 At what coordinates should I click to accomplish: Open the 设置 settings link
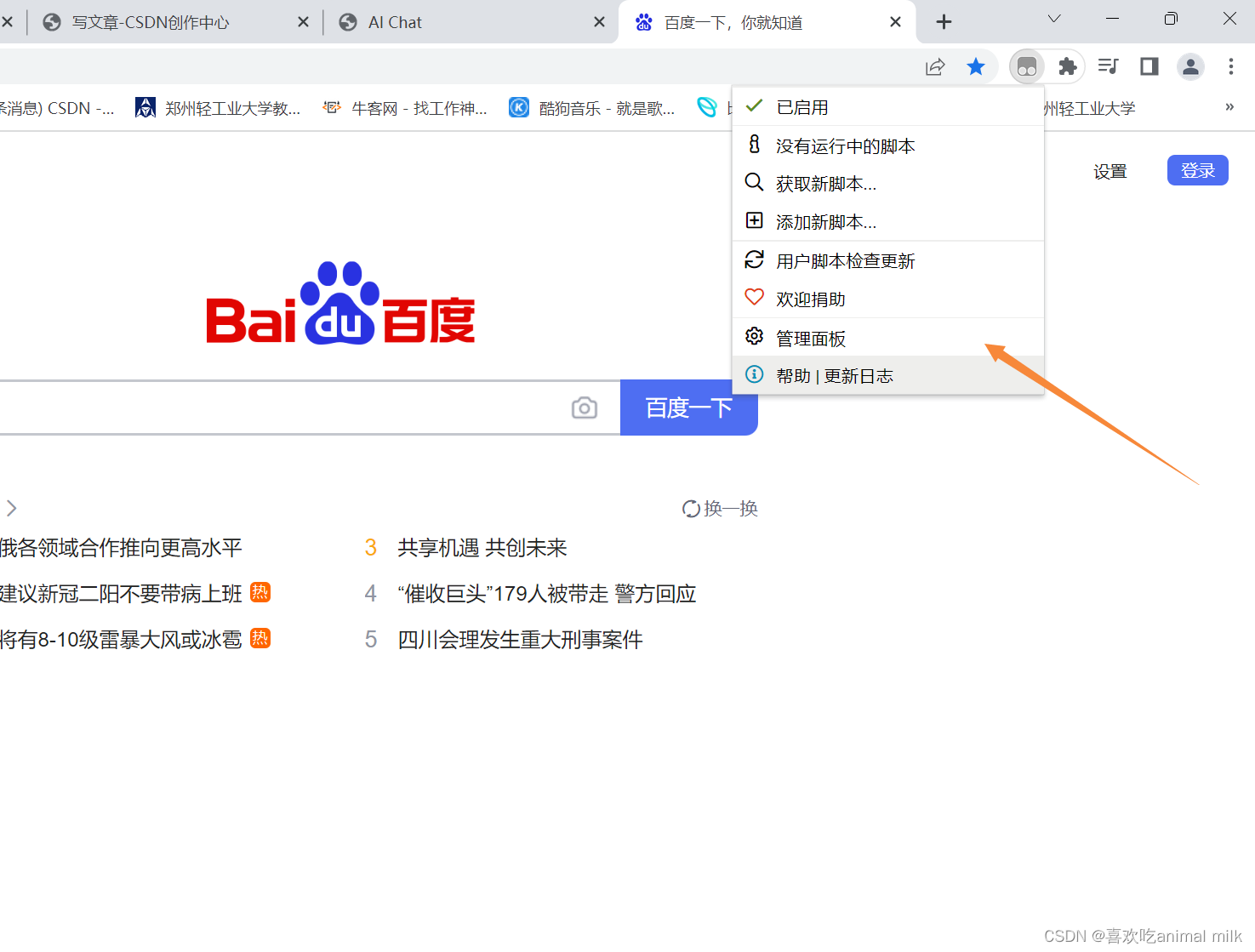coord(1110,171)
